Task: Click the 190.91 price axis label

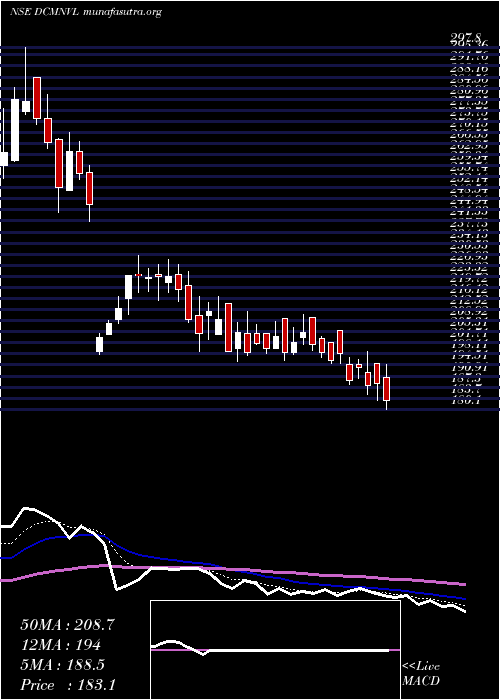Action: point(469,368)
